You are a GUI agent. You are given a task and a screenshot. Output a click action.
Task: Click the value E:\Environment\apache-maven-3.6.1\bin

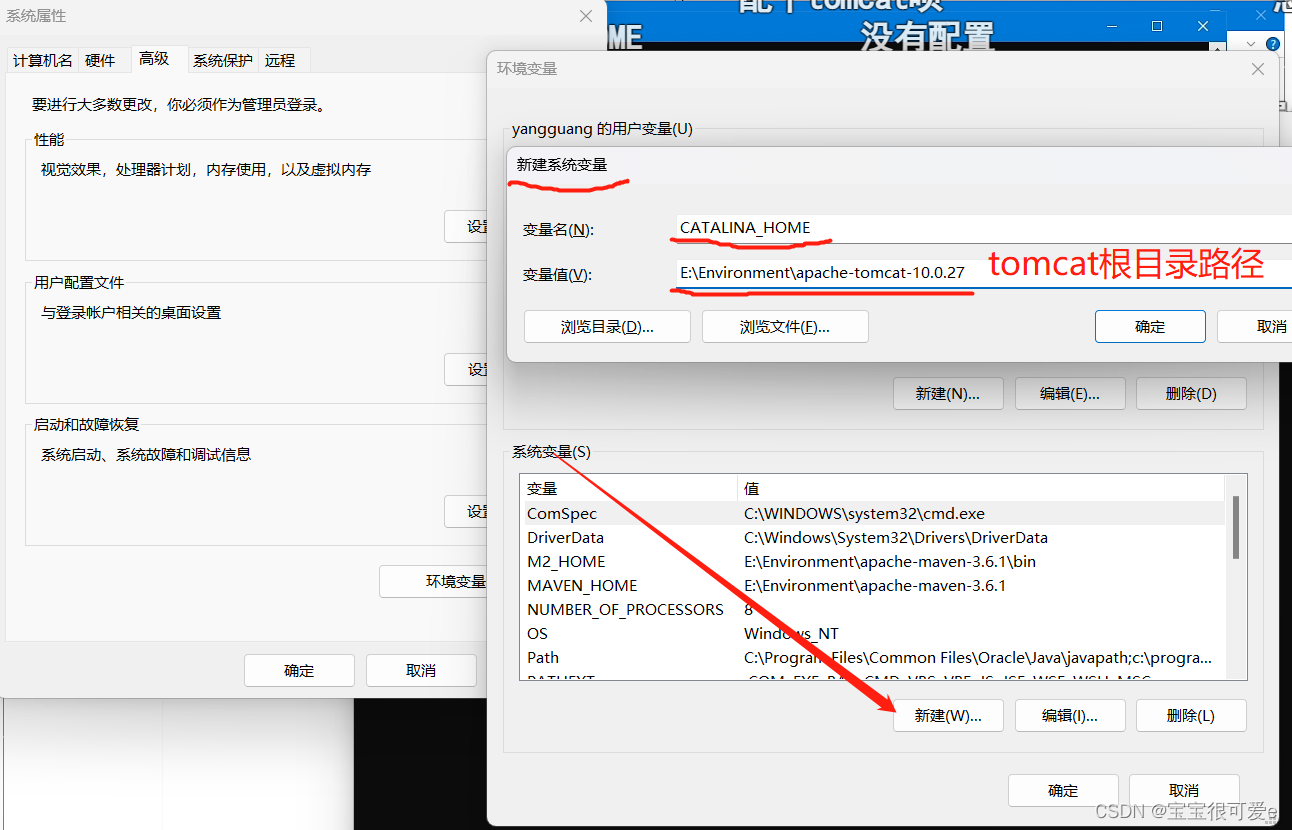[890, 561]
